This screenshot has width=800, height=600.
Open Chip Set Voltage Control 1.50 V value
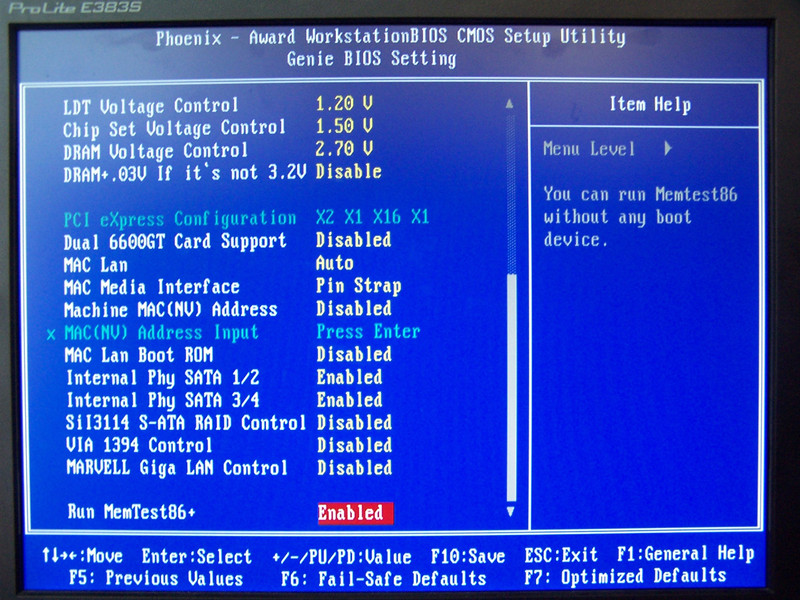click(x=344, y=126)
